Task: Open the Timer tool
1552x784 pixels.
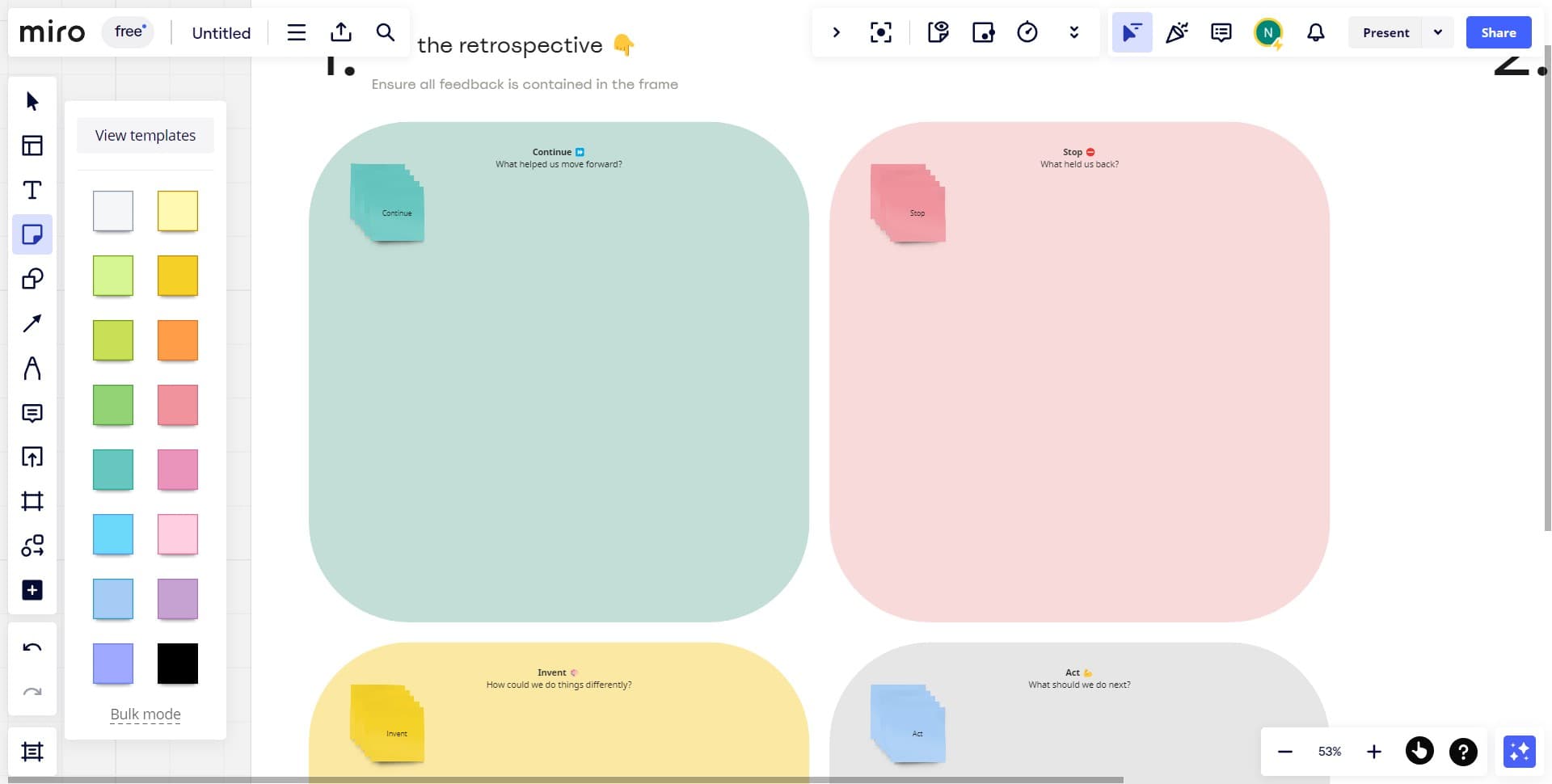Action: (1027, 32)
